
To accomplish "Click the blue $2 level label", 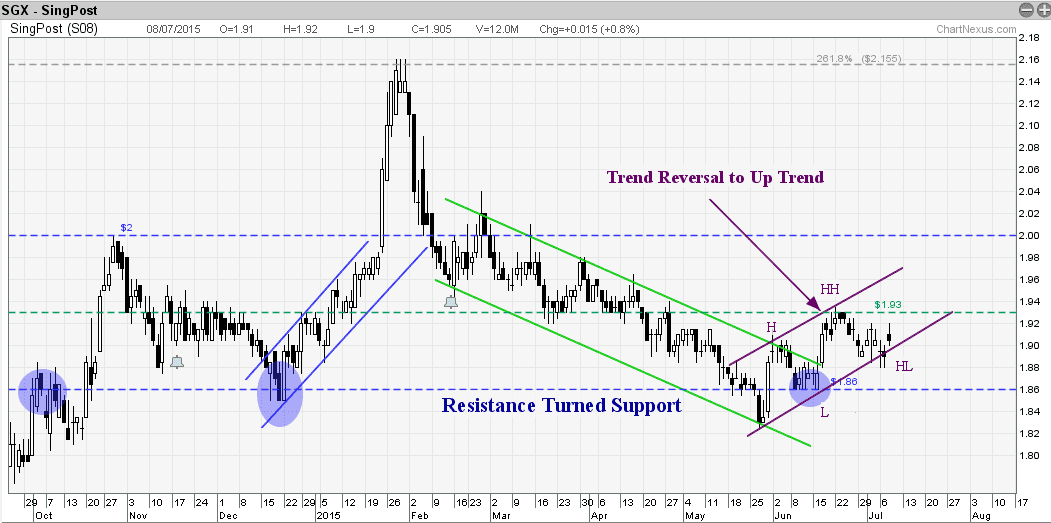I will pos(127,228).
